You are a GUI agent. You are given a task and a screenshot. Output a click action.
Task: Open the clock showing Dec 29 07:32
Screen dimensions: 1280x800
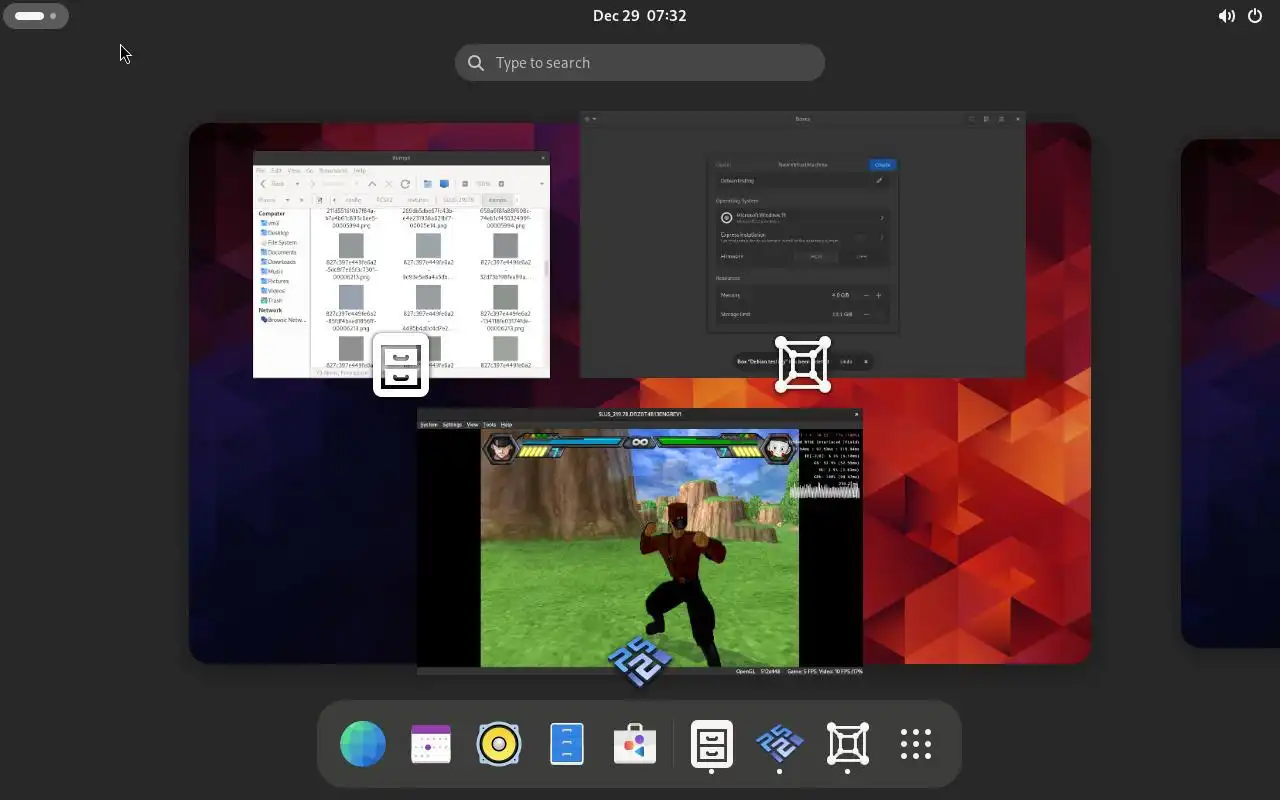coord(640,16)
